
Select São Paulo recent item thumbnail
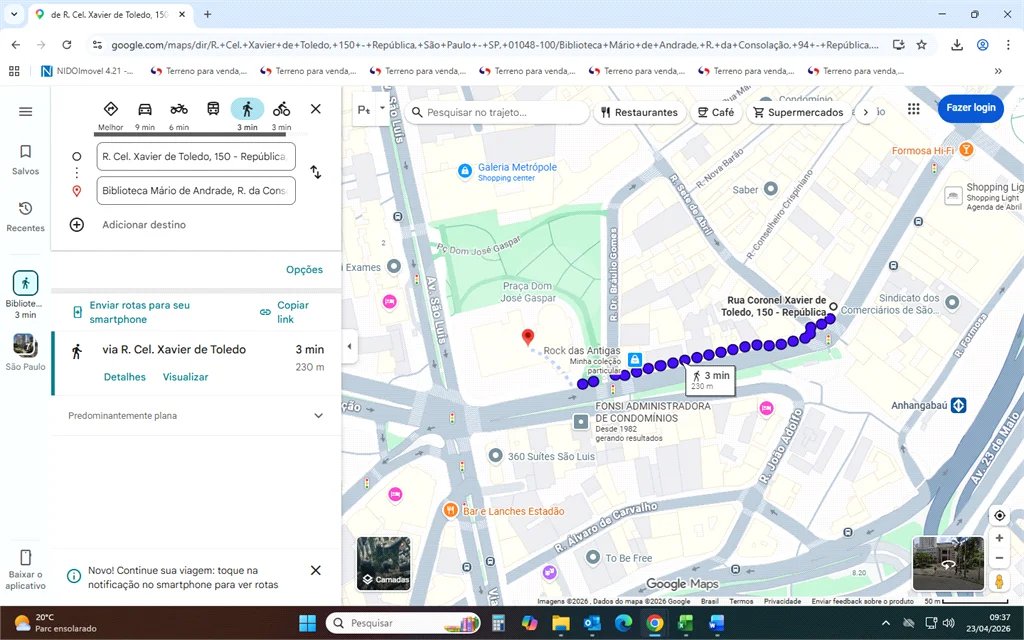click(x=25, y=345)
